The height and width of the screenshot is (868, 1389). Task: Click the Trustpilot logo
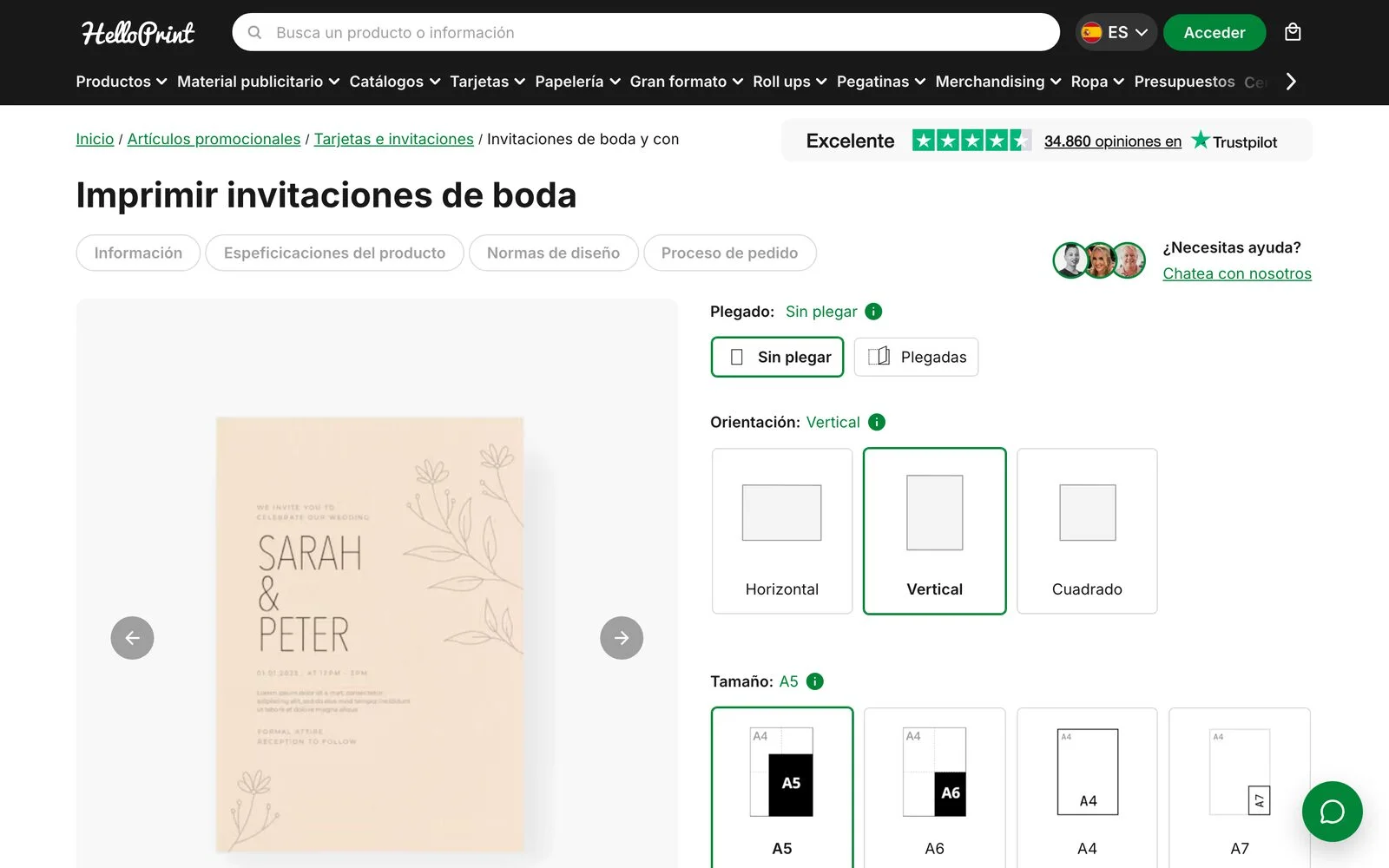[x=1234, y=141]
